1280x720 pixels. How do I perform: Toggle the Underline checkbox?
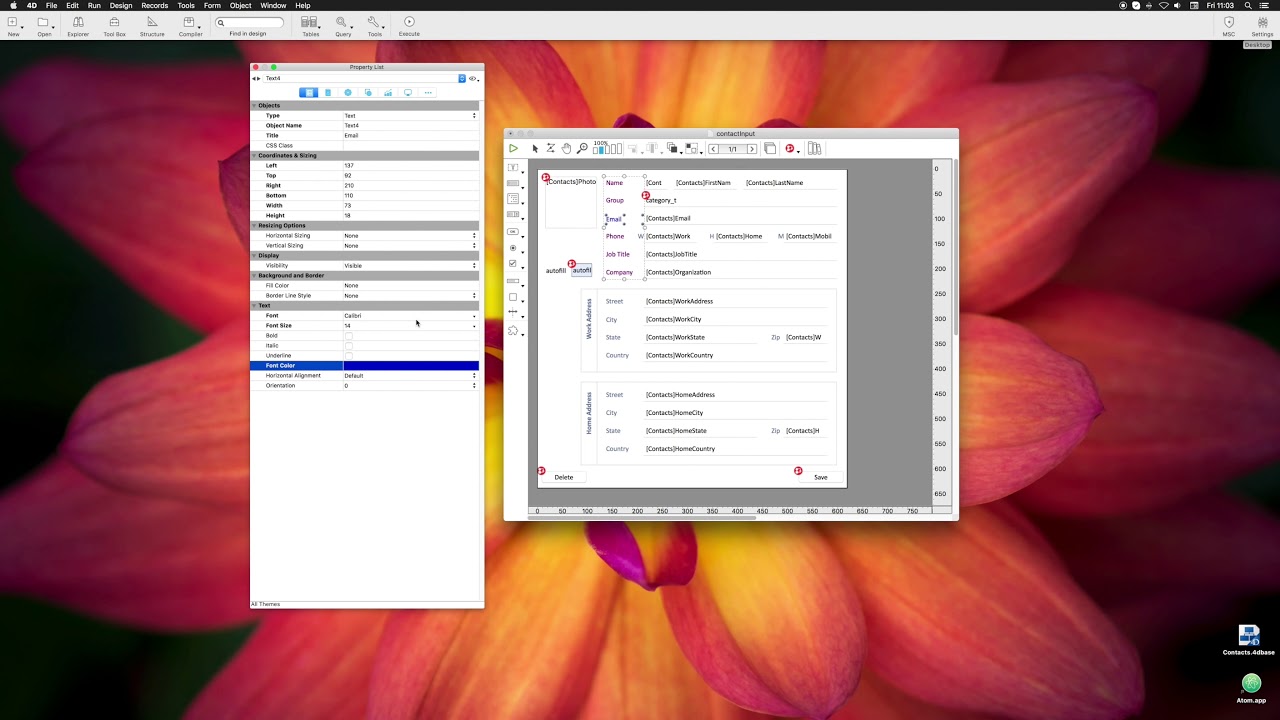pos(349,355)
